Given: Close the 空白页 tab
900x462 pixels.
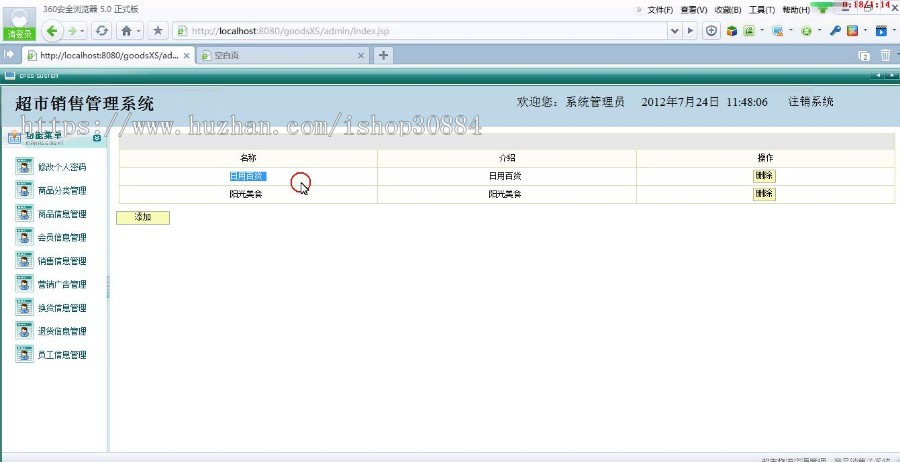Looking at the screenshot, I should click(x=361, y=56).
